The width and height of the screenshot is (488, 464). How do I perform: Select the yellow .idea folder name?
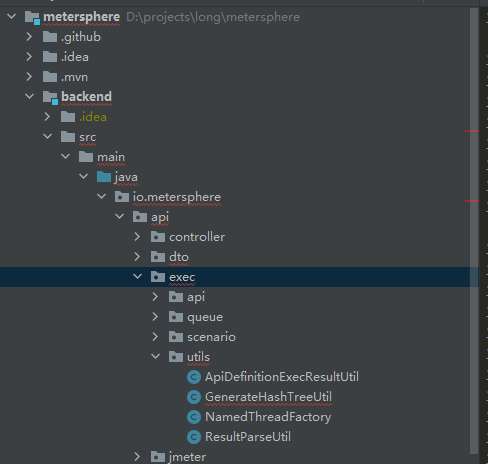[93, 117]
